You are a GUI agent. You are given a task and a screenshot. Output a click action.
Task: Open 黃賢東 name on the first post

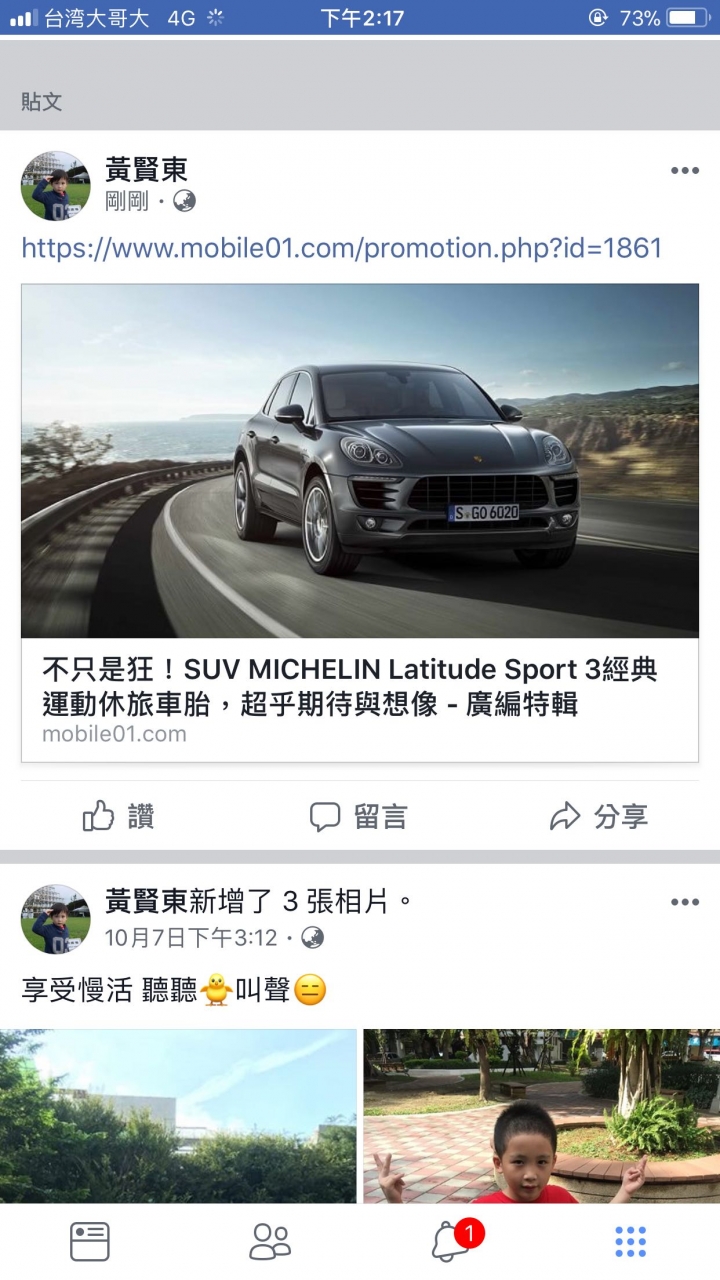point(146,169)
